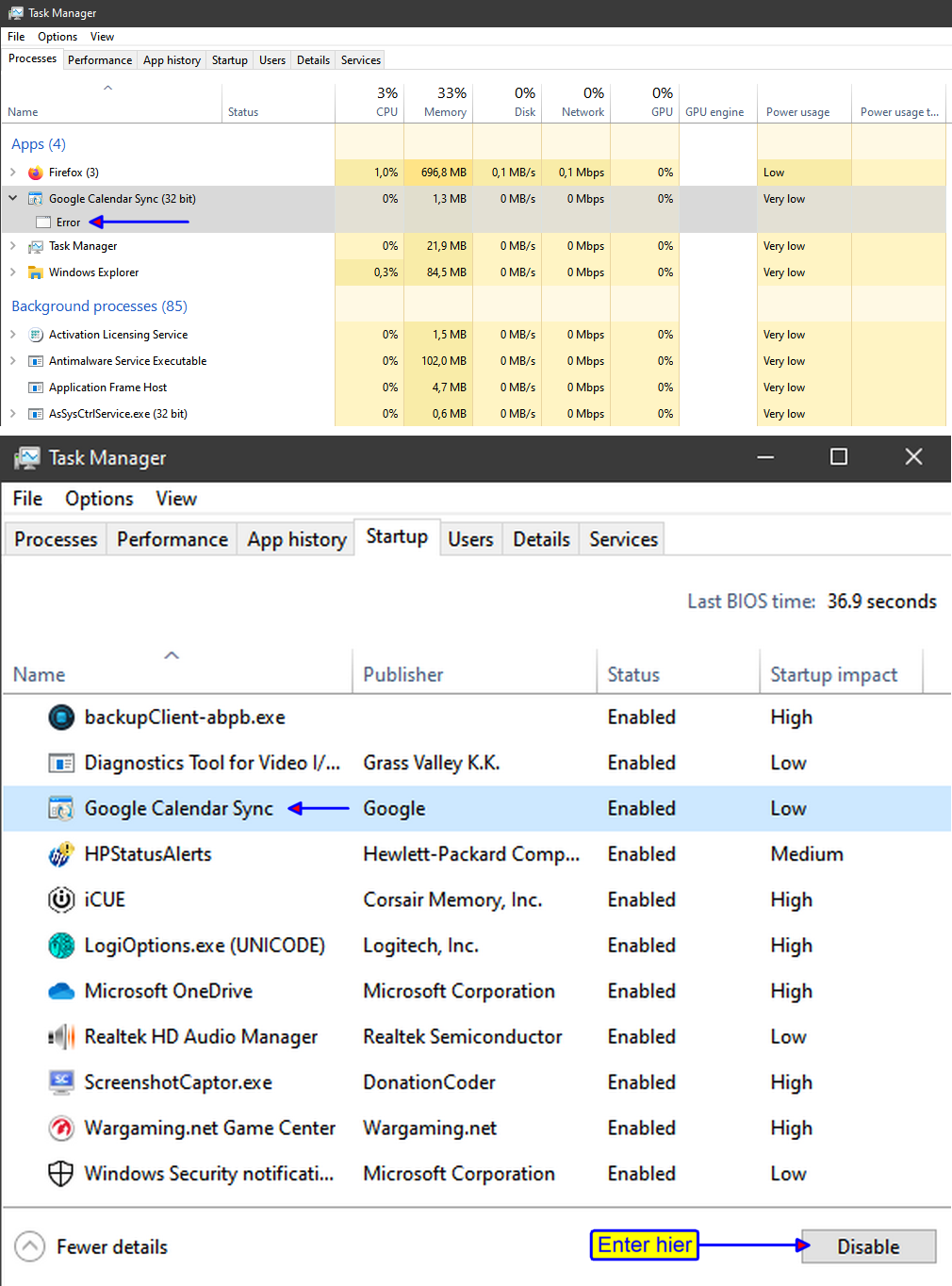
Task: Sort processes by the Network column
Action: [576, 103]
